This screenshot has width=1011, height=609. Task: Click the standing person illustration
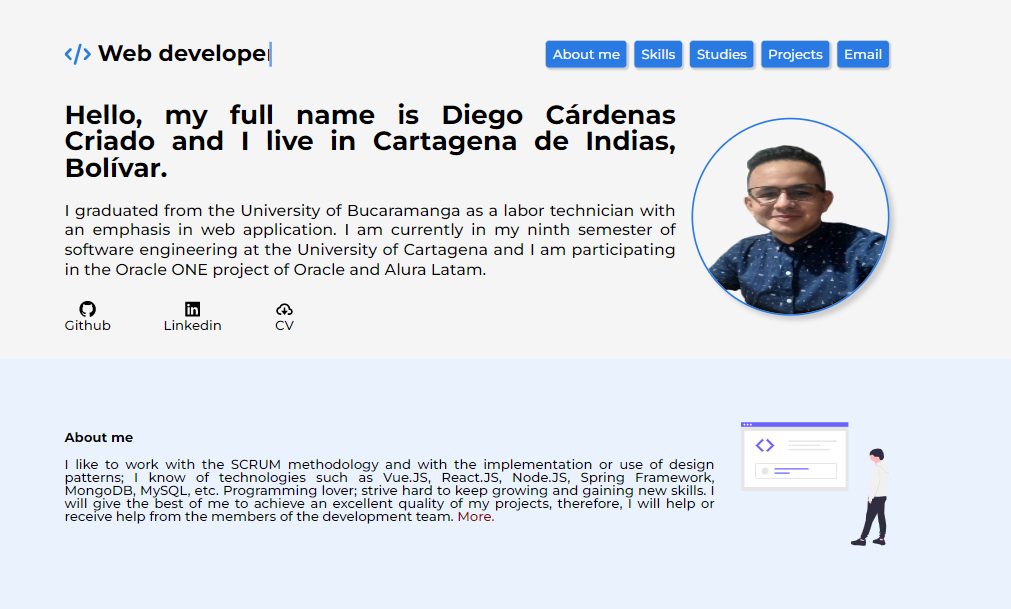pyautogui.click(x=876, y=500)
